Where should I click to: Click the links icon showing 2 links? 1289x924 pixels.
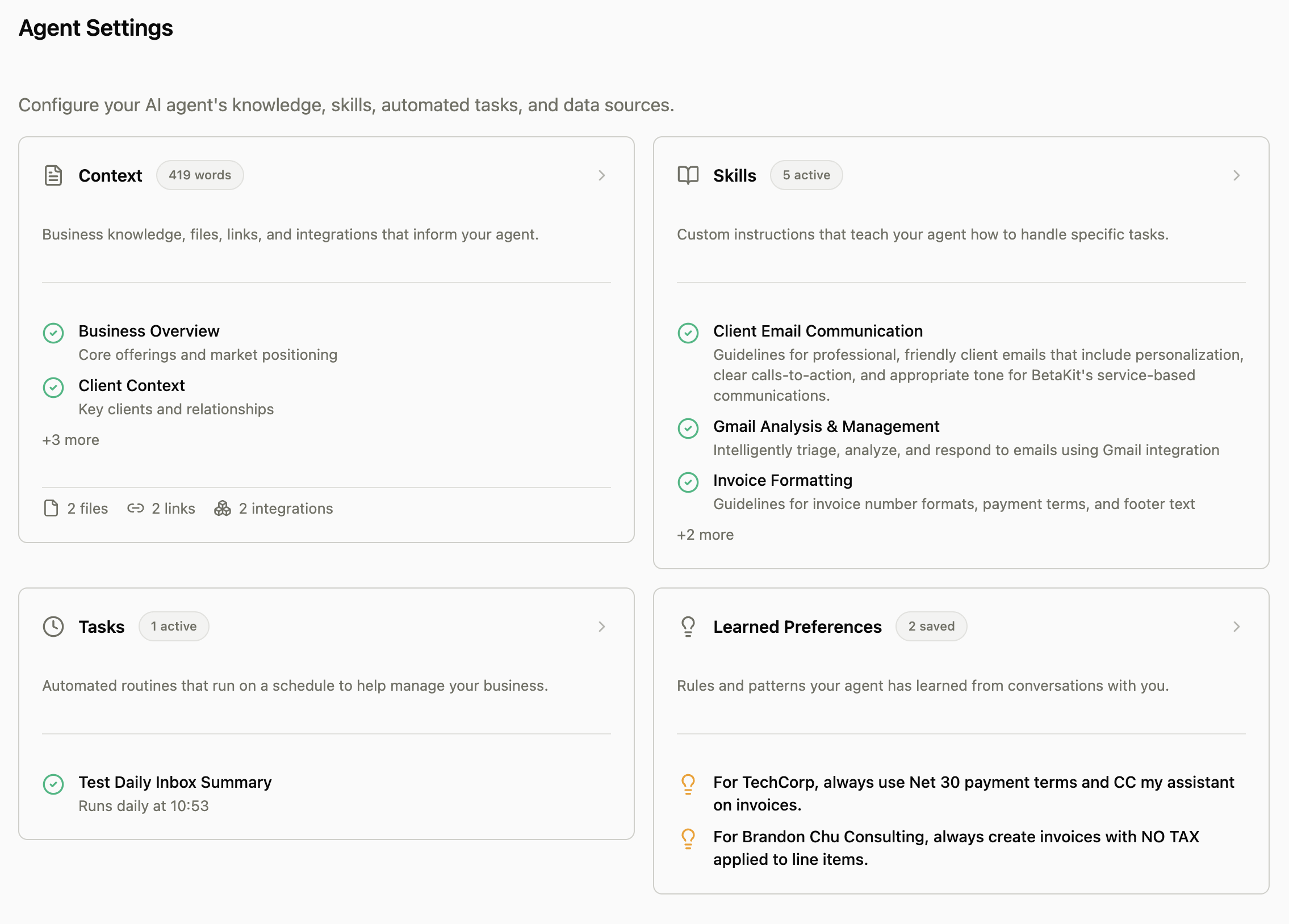click(136, 509)
